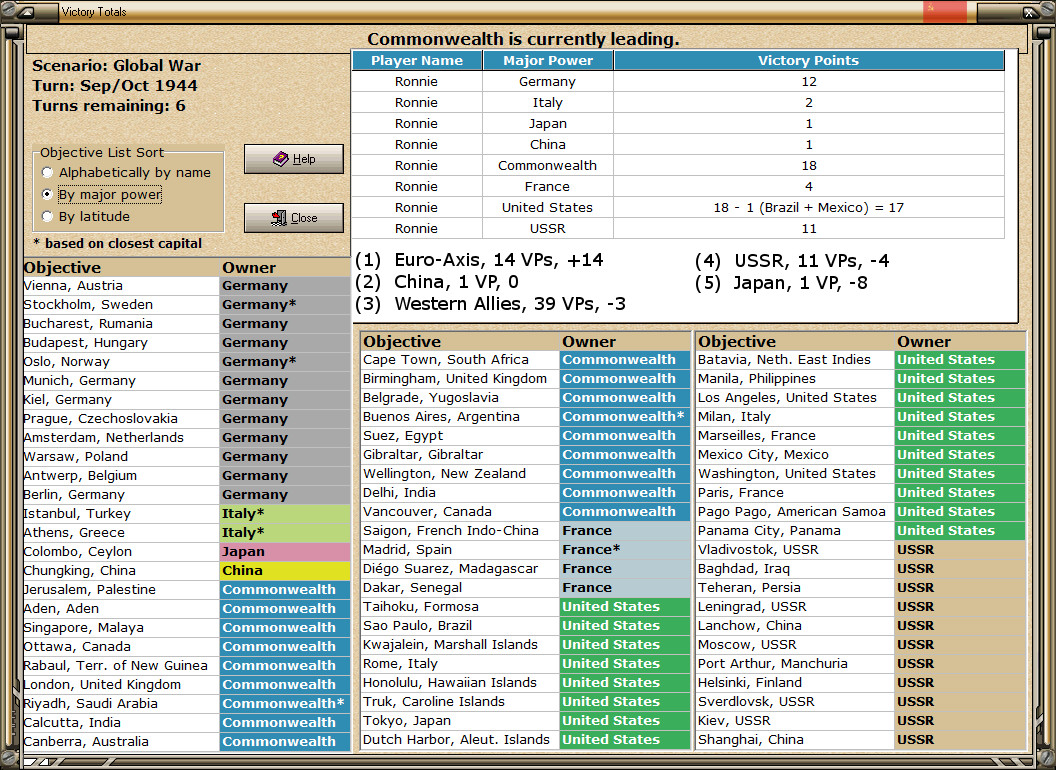This screenshot has width=1056, height=770.
Task: Select Vladivostok, USSR objective
Action: [x=795, y=550]
